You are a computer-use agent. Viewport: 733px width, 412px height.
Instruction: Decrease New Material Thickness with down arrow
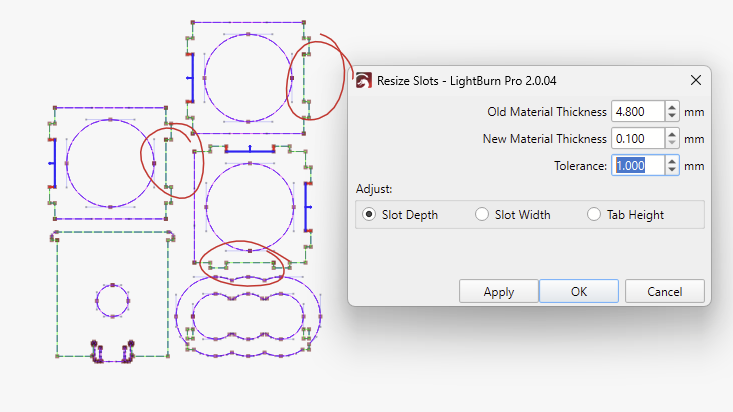[672, 143]
